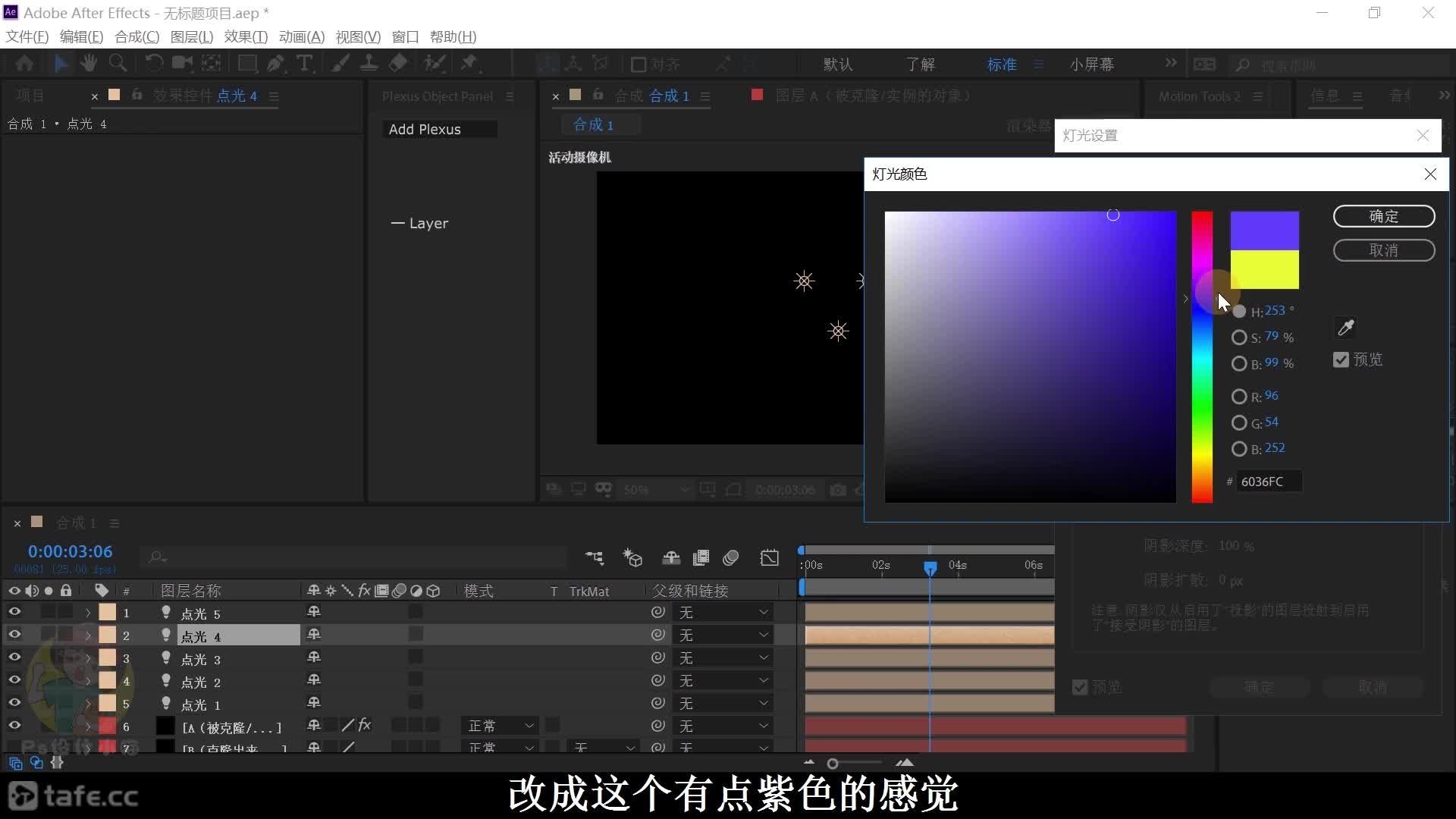Cancel color dialog with 取消 button
The image size is (1456, 819).
(1384, 250)
